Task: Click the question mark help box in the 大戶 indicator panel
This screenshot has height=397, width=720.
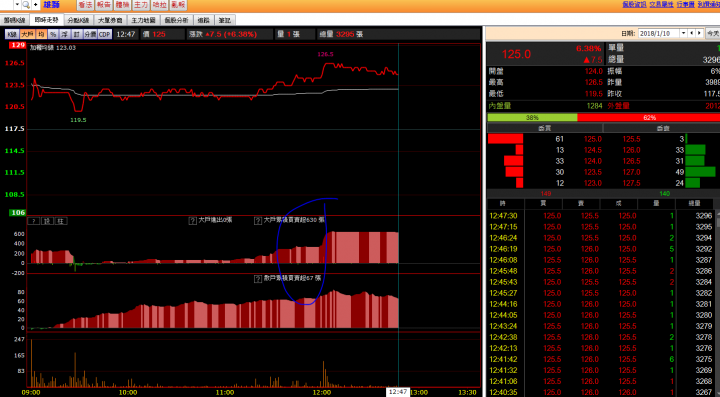Action: coord(34,221)
